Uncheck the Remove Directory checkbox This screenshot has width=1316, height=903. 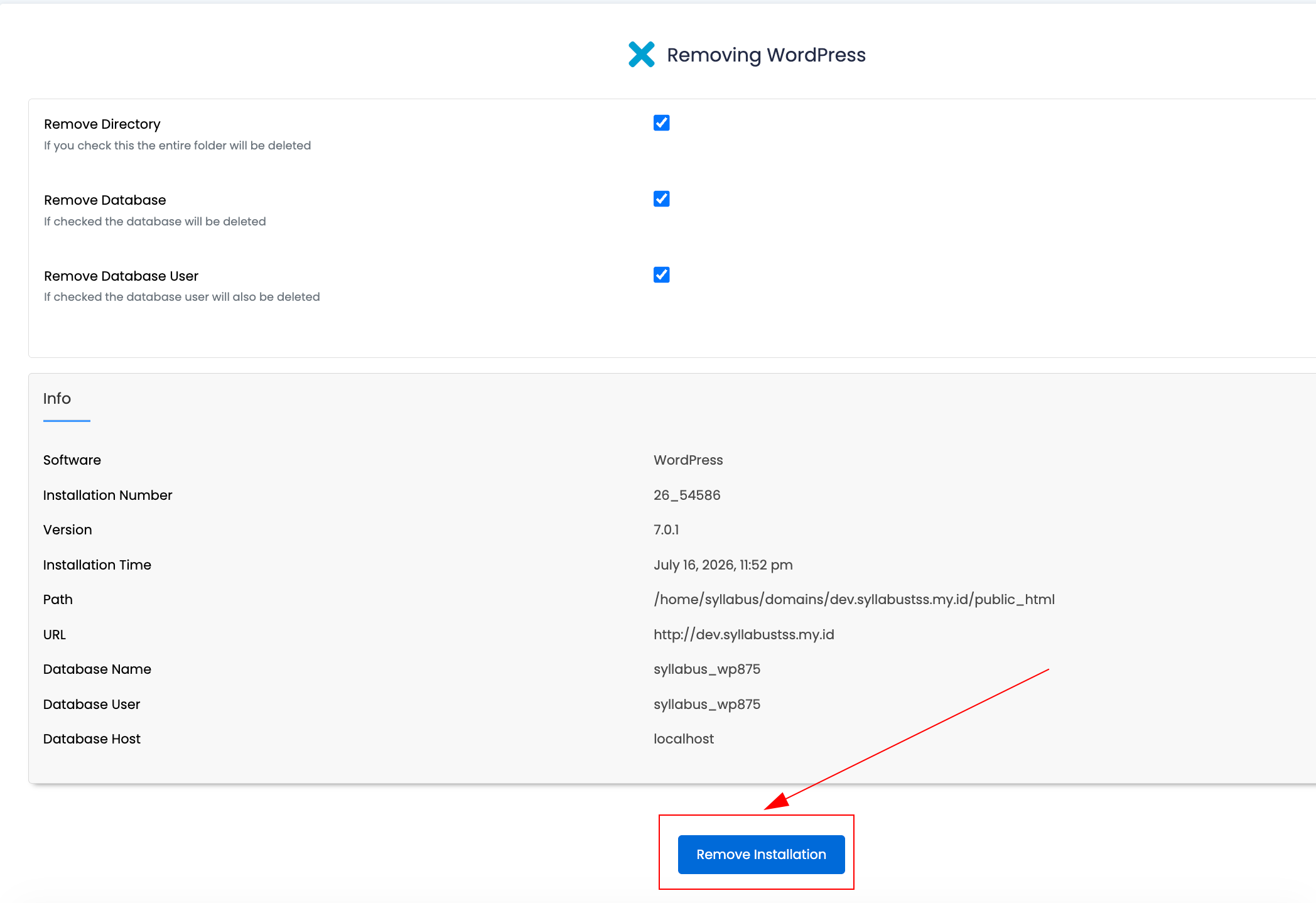click(661, 123)
